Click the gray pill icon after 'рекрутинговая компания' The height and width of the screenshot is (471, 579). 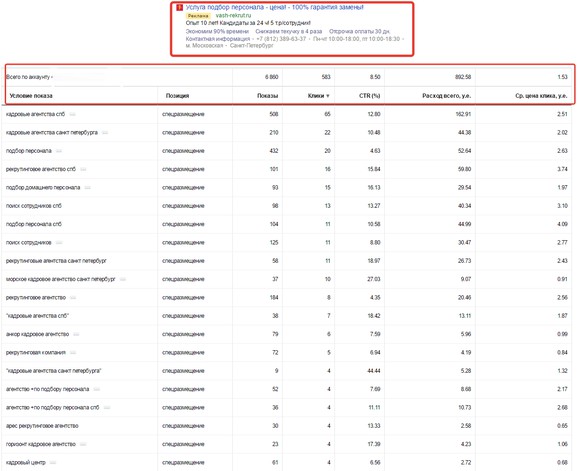tap(73, 353)
